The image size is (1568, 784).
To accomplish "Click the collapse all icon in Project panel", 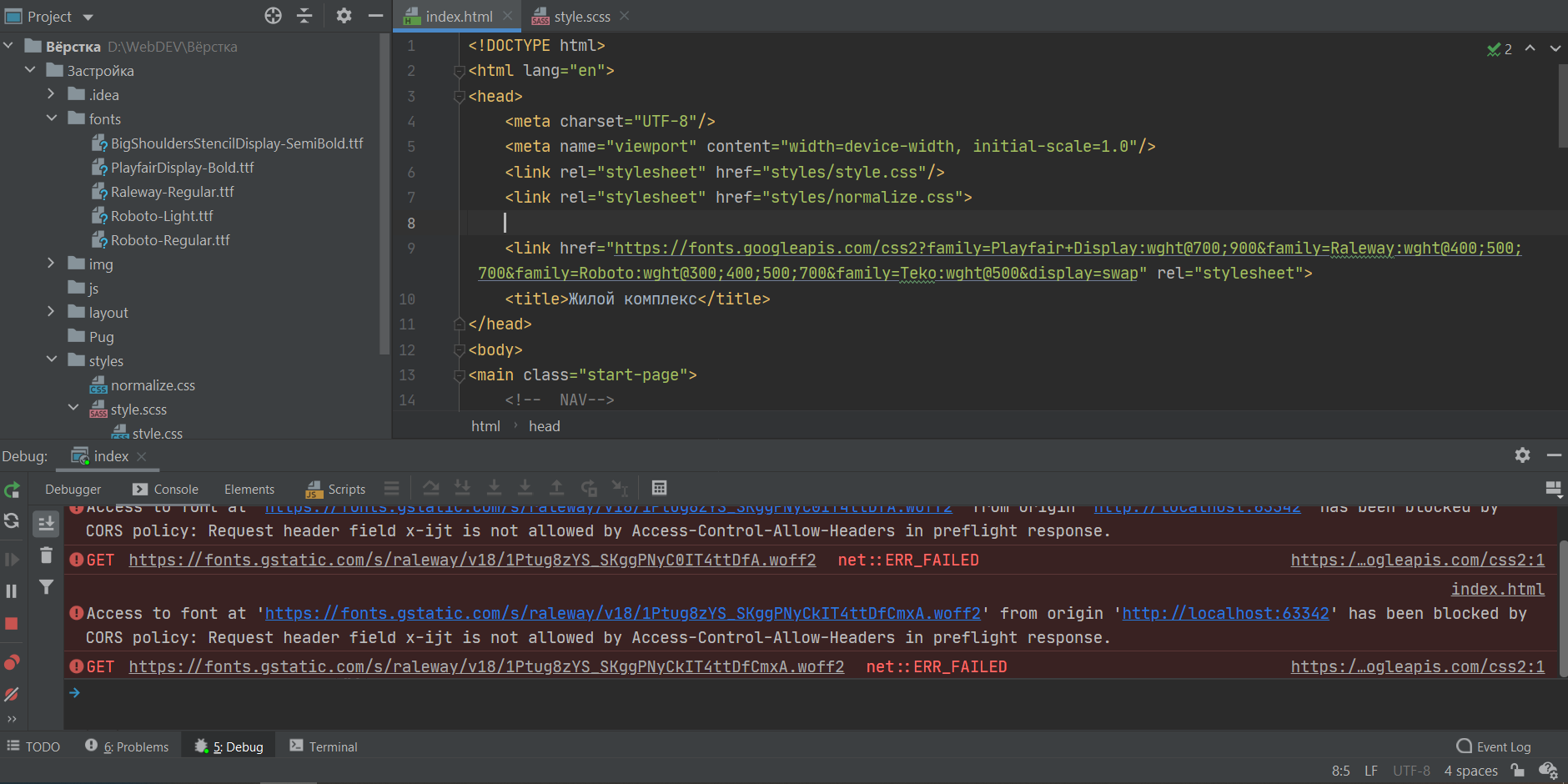I will pyautogui.click(x=304, y=16).
